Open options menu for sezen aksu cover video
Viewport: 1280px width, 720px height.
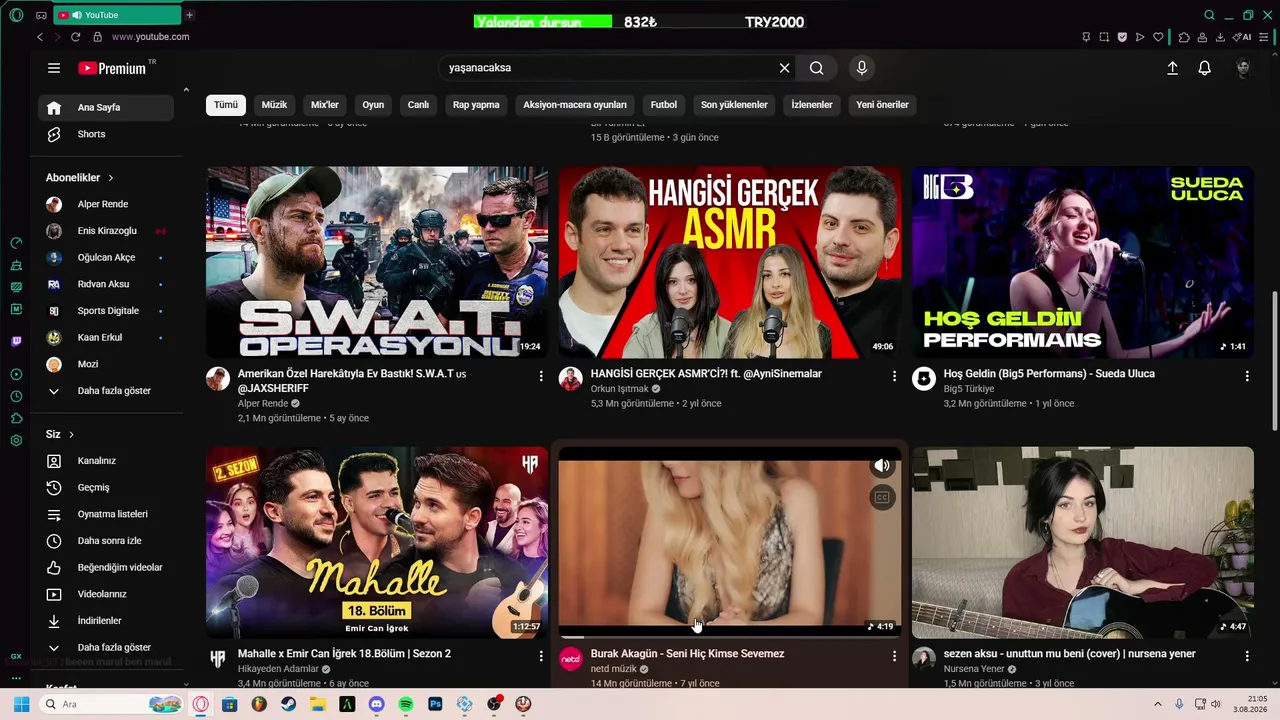coord(1247,656)
